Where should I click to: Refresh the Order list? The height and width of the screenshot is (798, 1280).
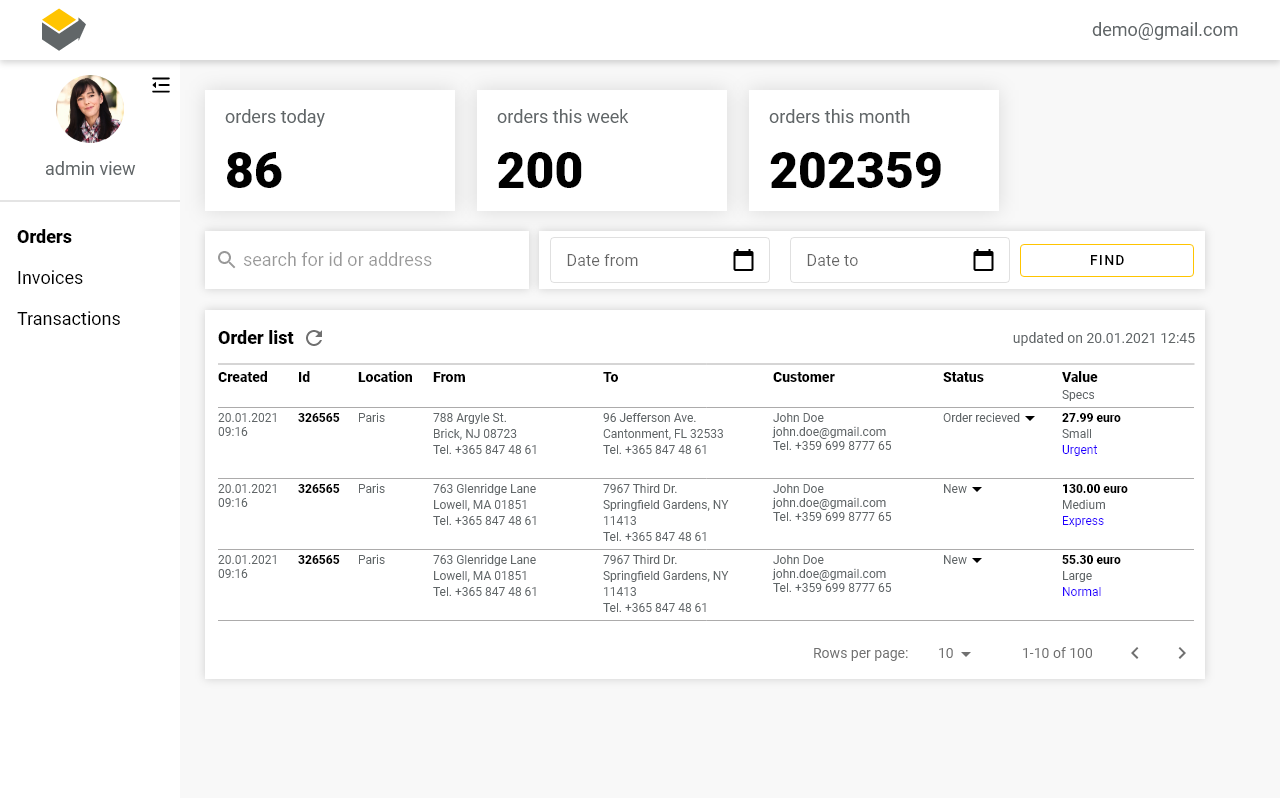[x=314, y=338]
